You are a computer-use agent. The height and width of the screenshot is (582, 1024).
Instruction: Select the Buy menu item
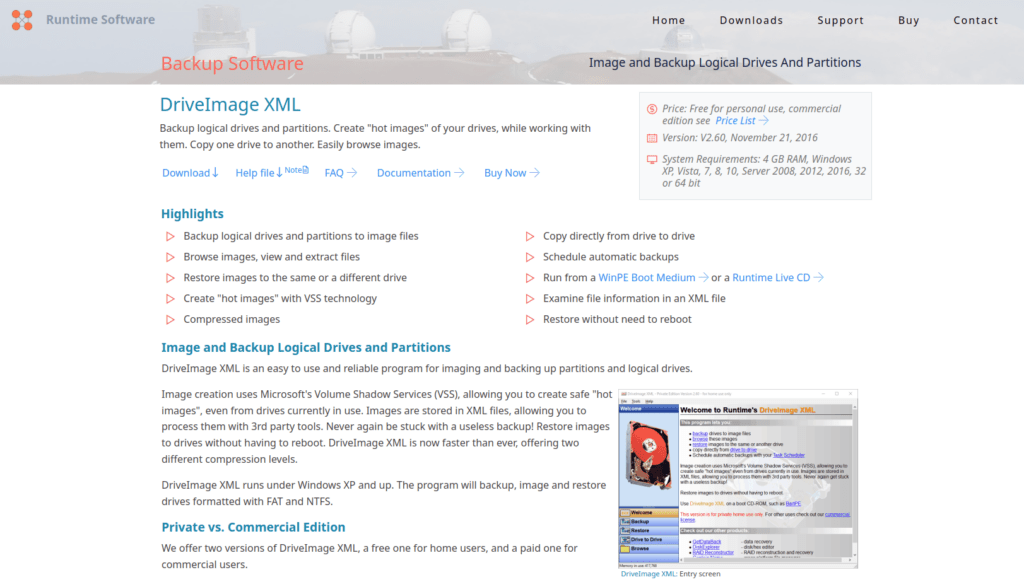[908, 20]
